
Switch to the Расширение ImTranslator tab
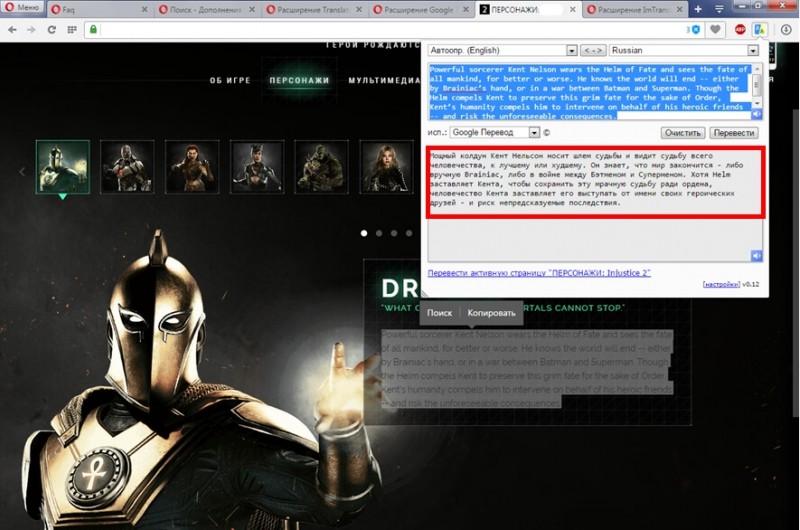[635, 9]
